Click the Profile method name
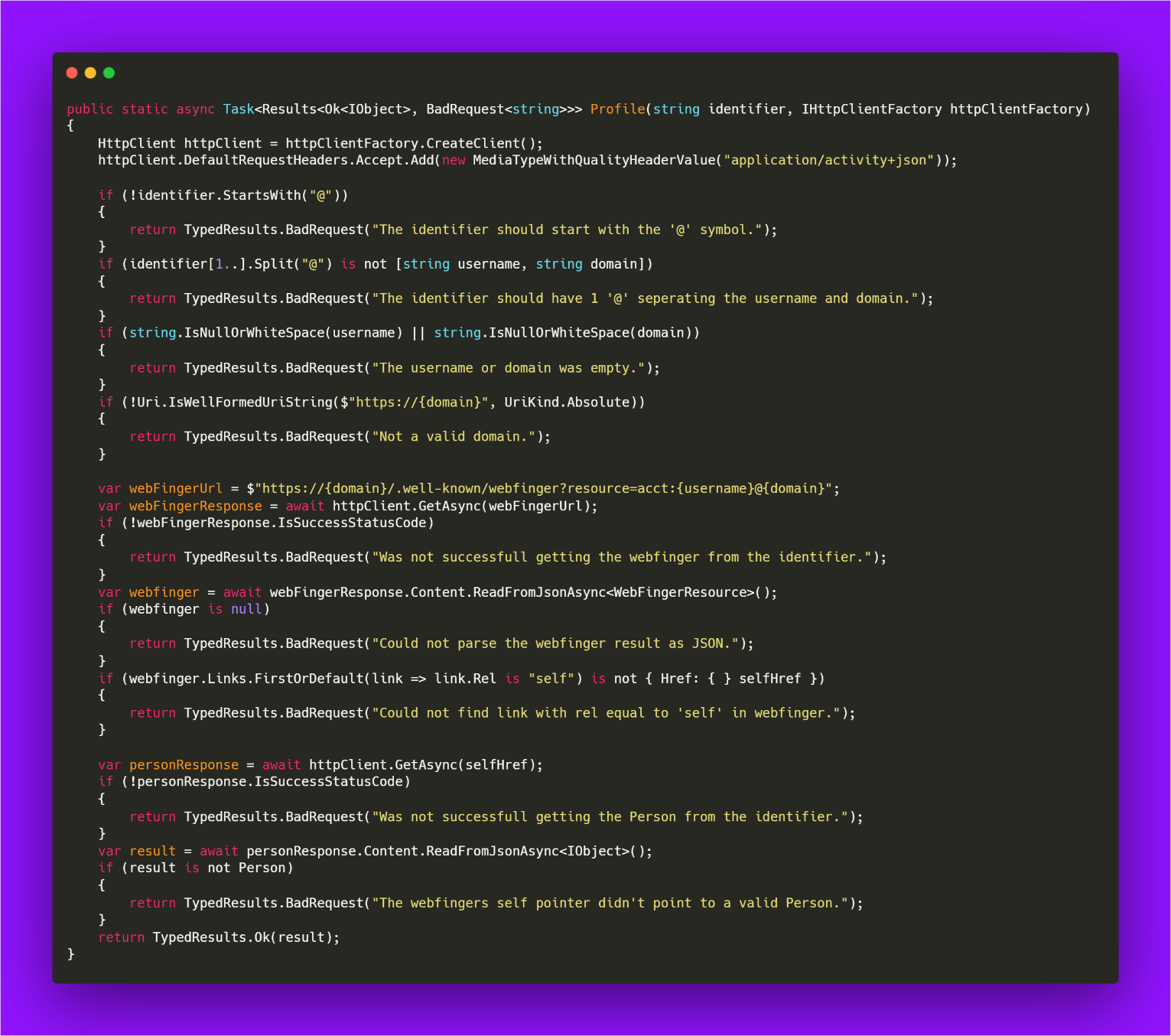The height and width of the screenshot is (1036, 1171). pos(617,109)
